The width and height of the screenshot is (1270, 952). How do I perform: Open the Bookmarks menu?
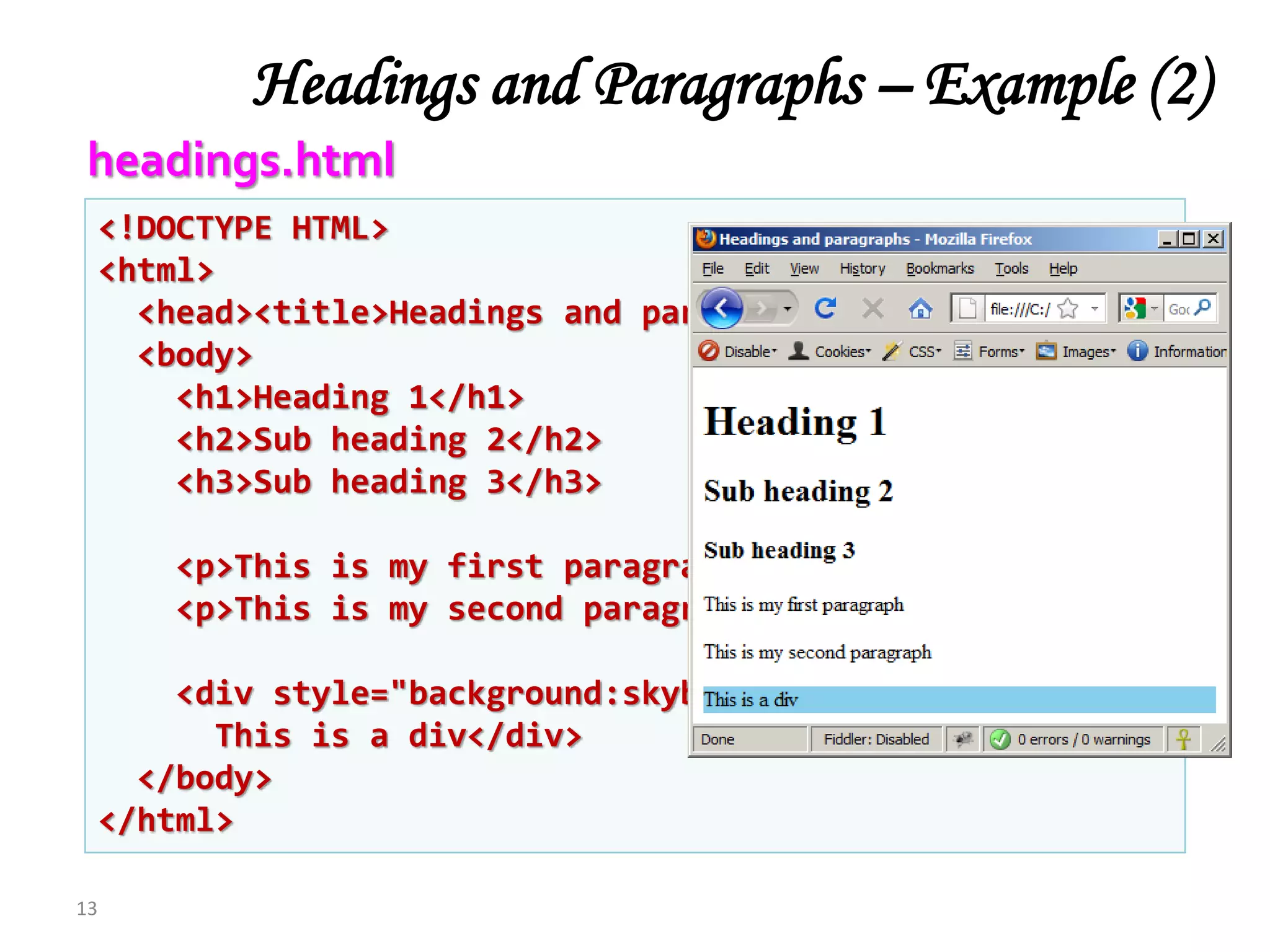tap(940, 268)
